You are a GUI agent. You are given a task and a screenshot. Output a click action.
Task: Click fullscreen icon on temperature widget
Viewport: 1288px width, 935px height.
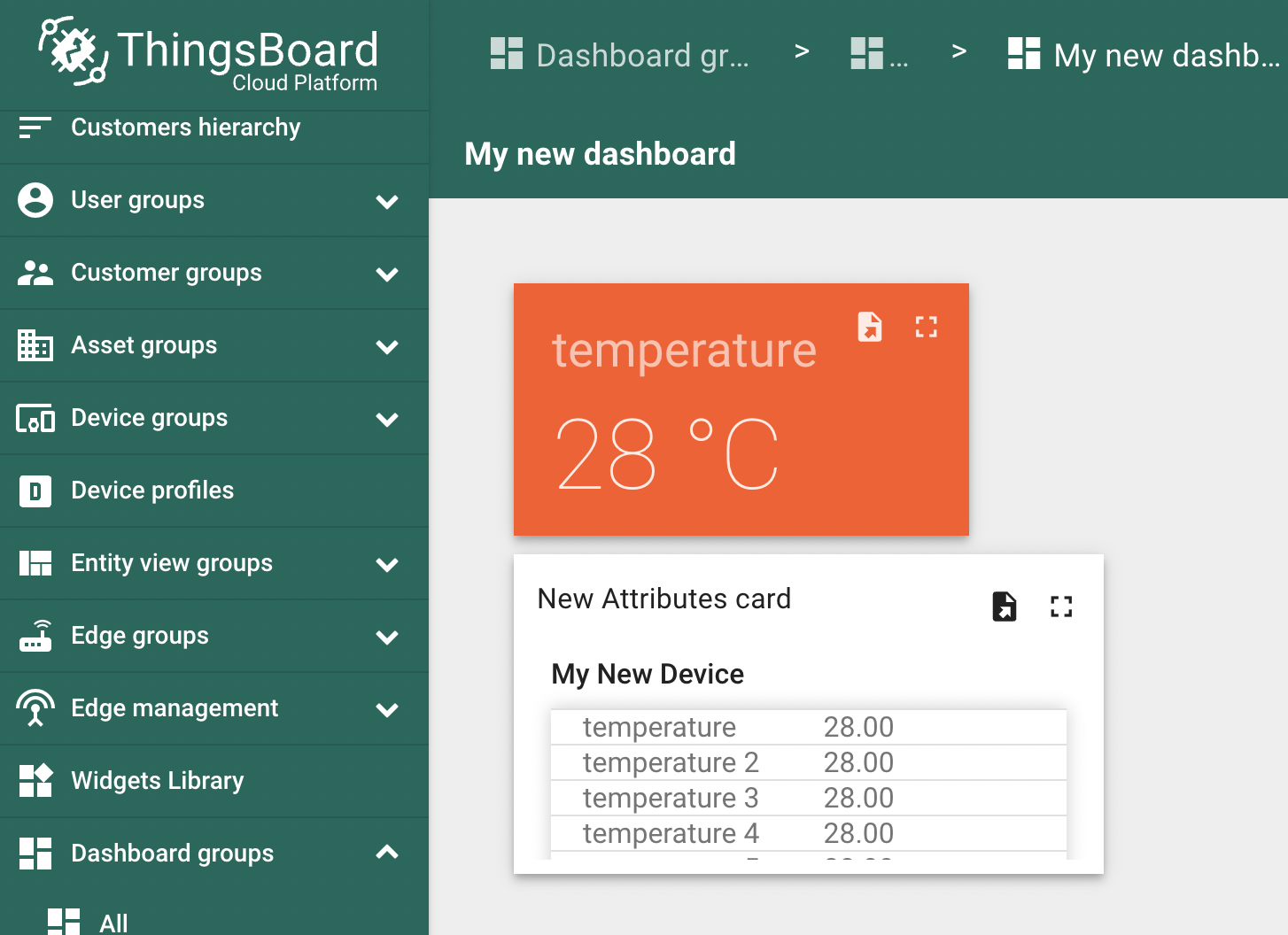coord(927,327)
